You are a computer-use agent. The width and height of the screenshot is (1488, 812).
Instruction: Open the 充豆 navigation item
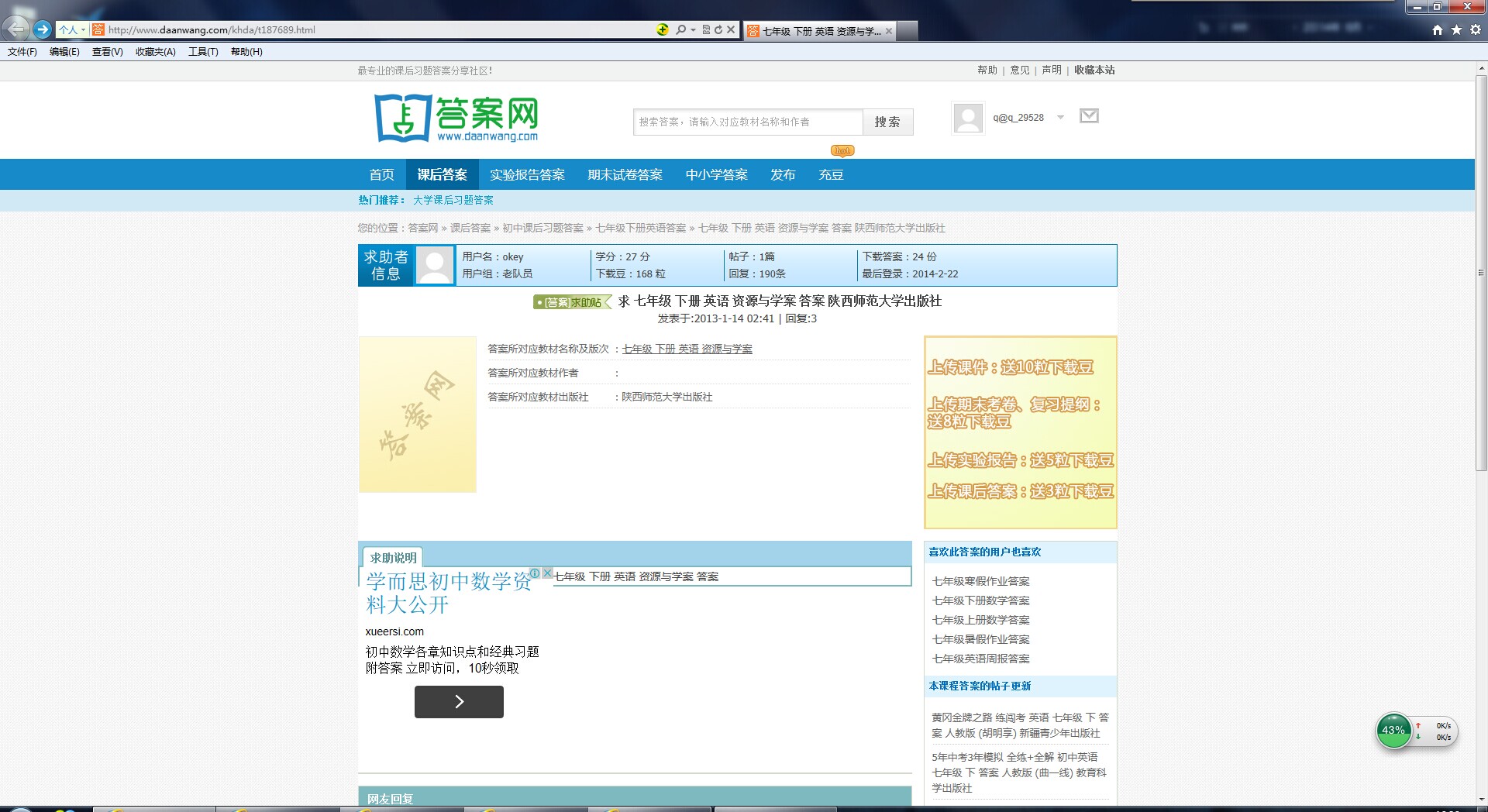pos(831,174)
